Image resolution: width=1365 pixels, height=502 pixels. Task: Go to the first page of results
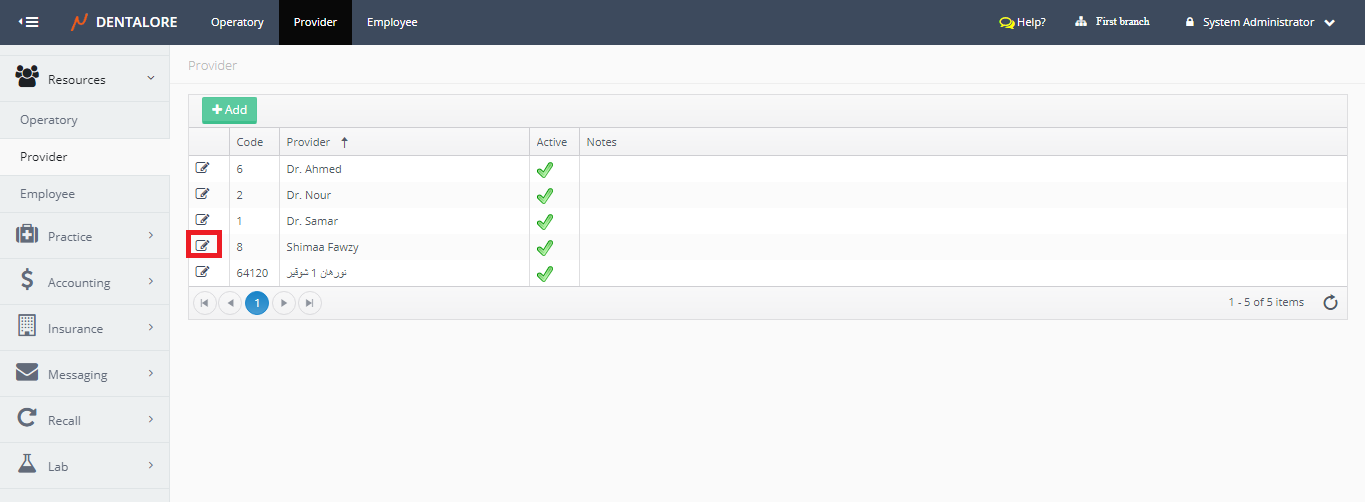pos(205,303)
